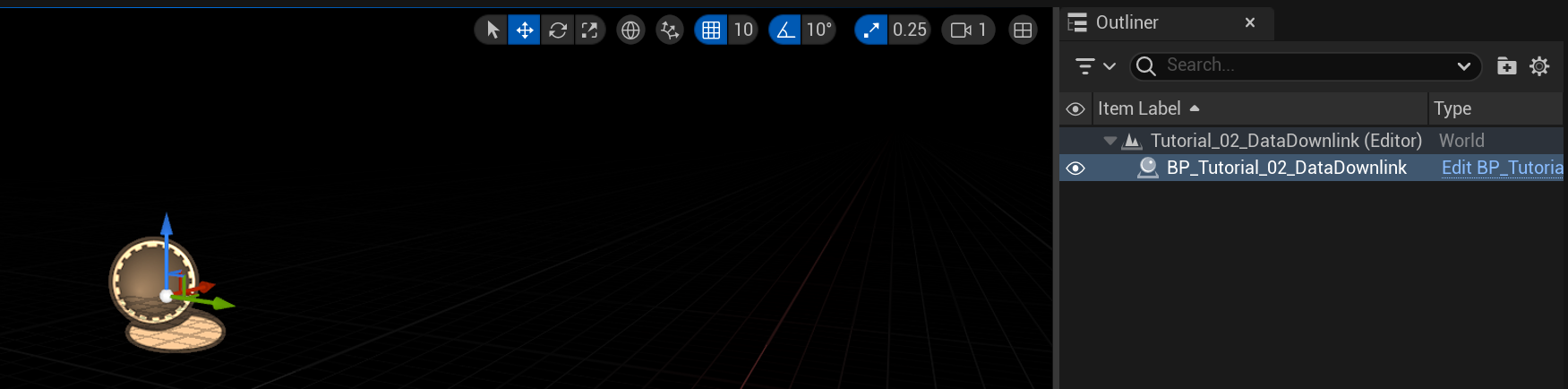Screen dimensions: 1568x389
Task: Select the Translate move gizmo tool
Action: (x=525, y=30)
